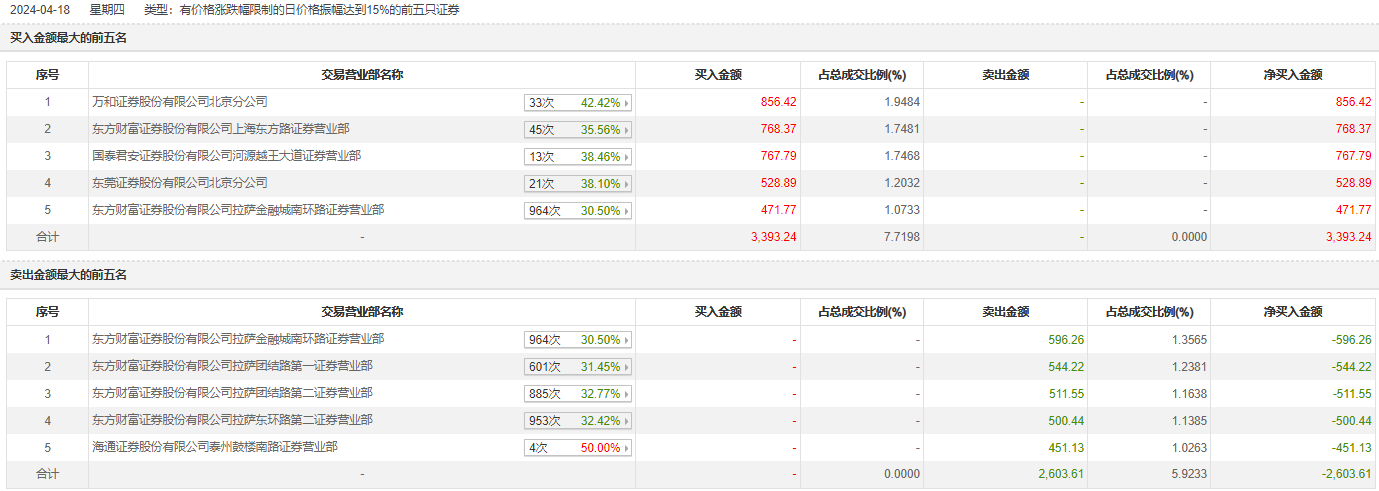Open 东莞证券股份有限公司北京分公司 page
Image resolution: width=1379 pixels, height=491 pixels.
(180, 183)
